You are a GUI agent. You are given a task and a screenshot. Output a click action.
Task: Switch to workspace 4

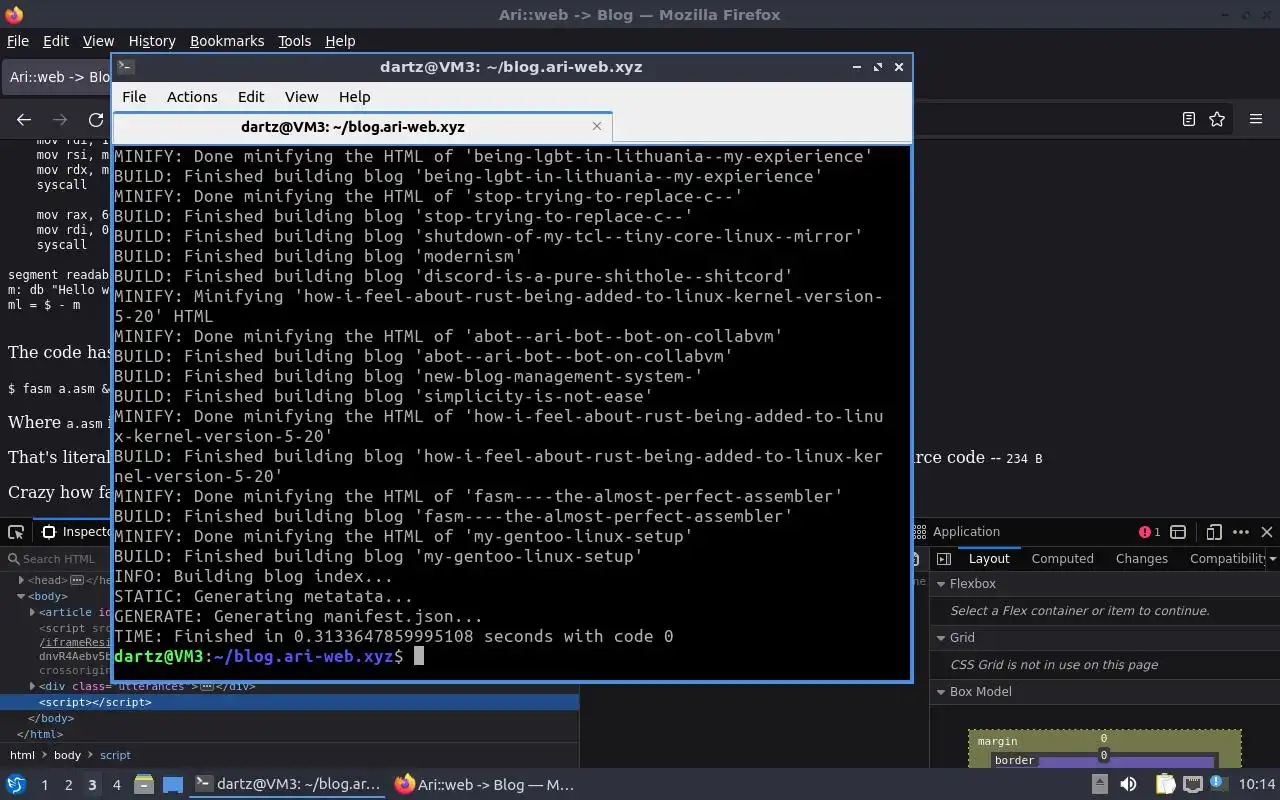coord(116,785)
